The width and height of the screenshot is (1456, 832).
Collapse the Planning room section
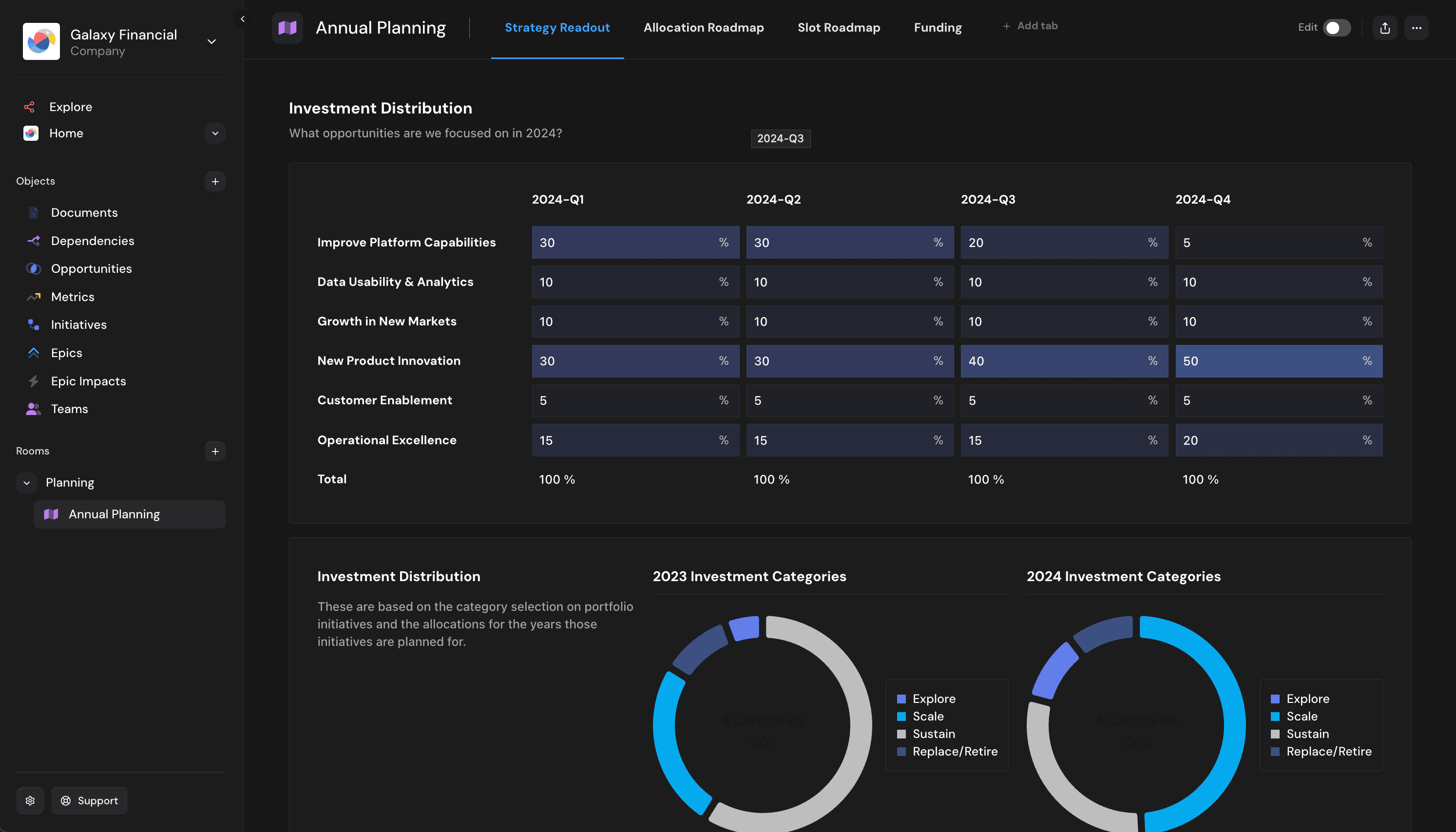click(26, 482)
